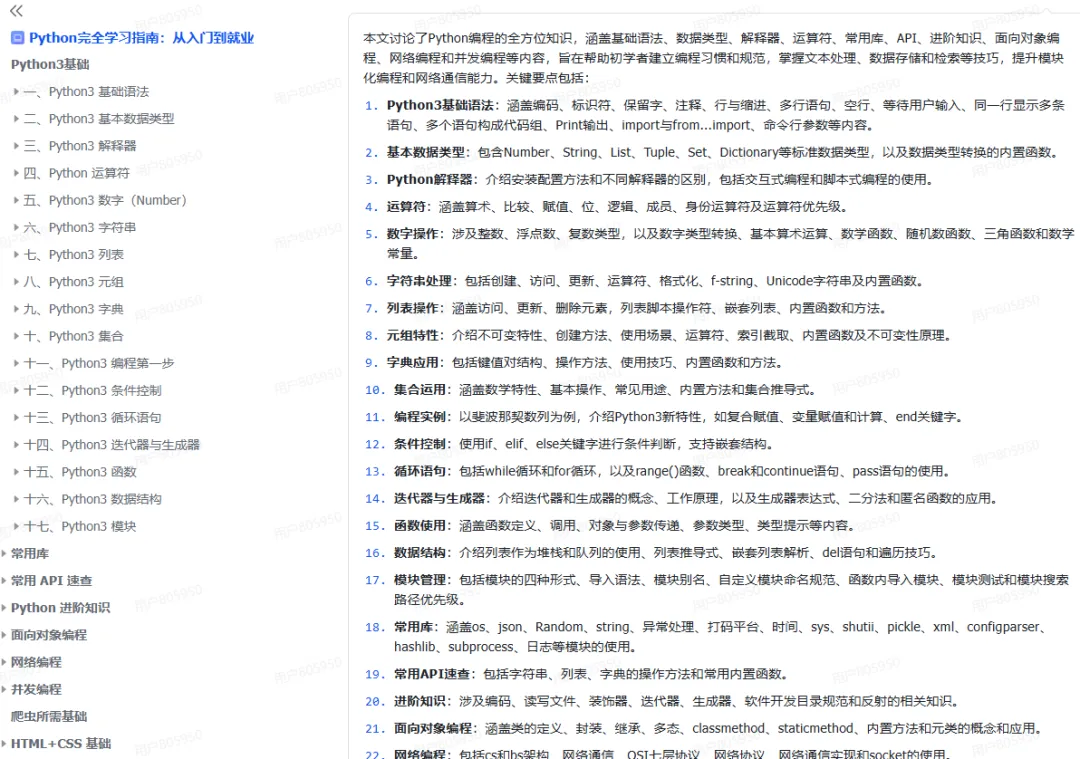The height and width of the screenshot is (759, 1080).
Task: Expand arrow for 一、Python3 基础语法
Action: [x=16, y=91]
